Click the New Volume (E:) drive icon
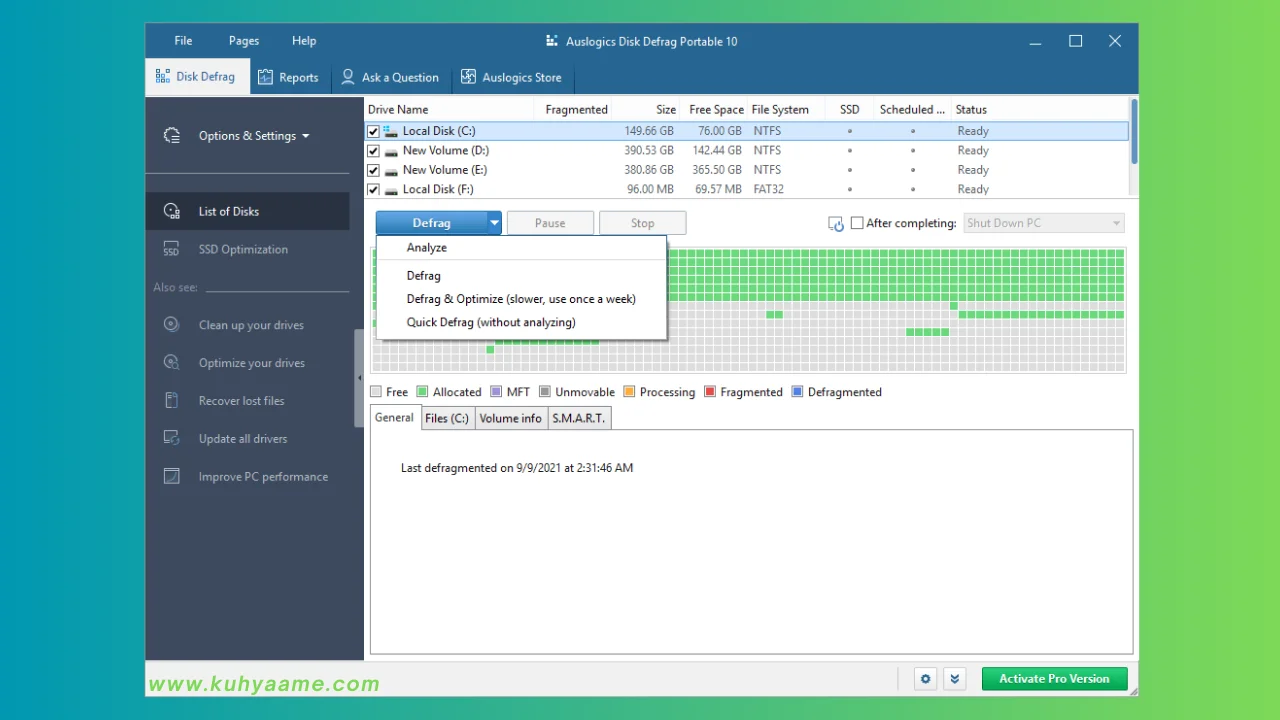1280x720 pixels. pos(391,170)
